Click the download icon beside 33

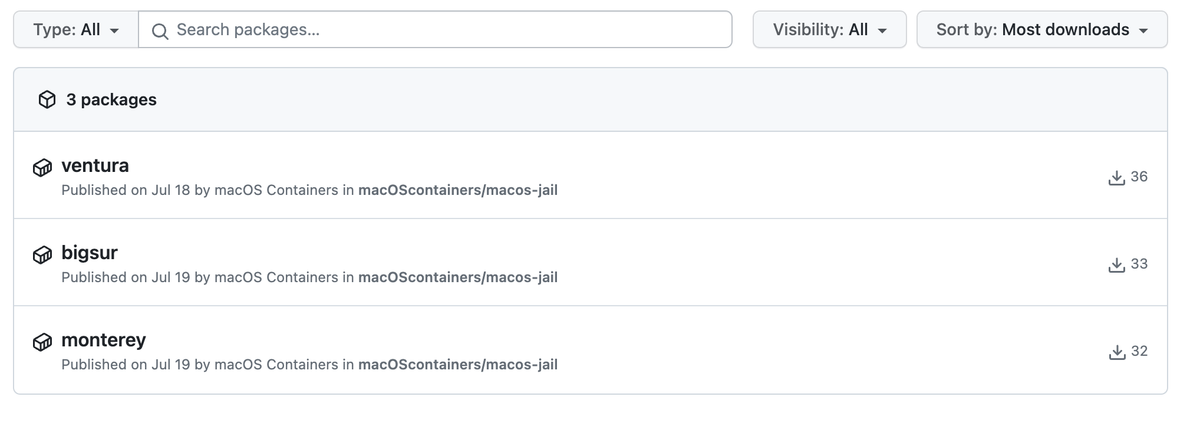tap(1117, 265)
